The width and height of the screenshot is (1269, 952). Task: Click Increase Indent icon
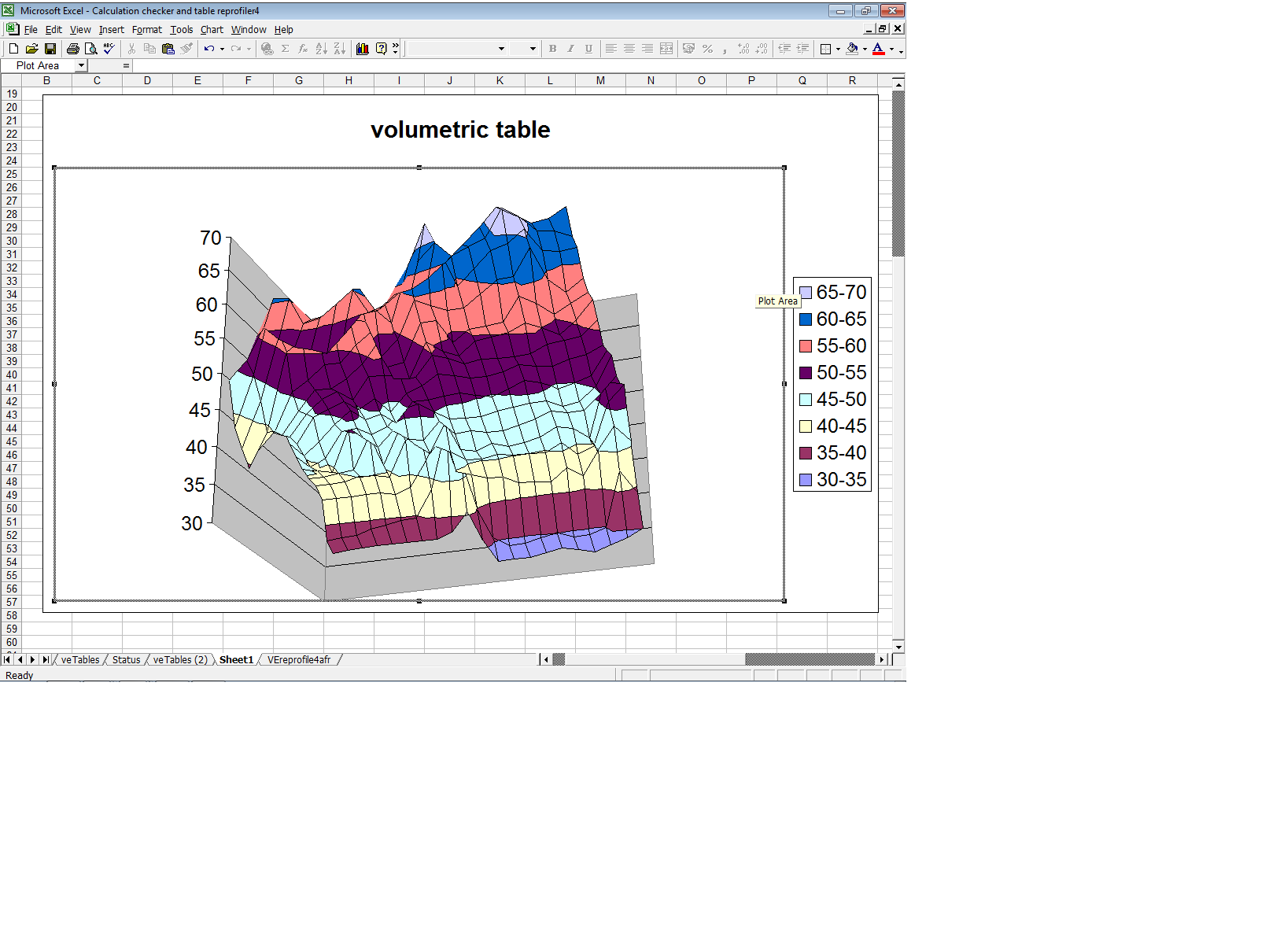pyautogui.click(x=802, y=49)
